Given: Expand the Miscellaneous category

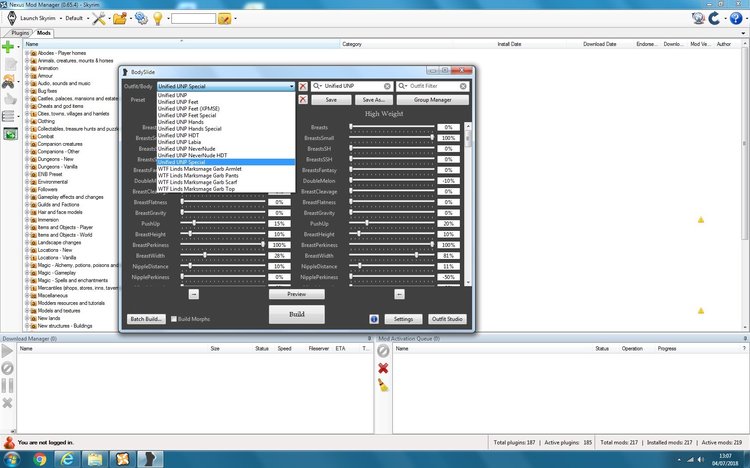Looking at the screenshot, I should pos(27,295).
